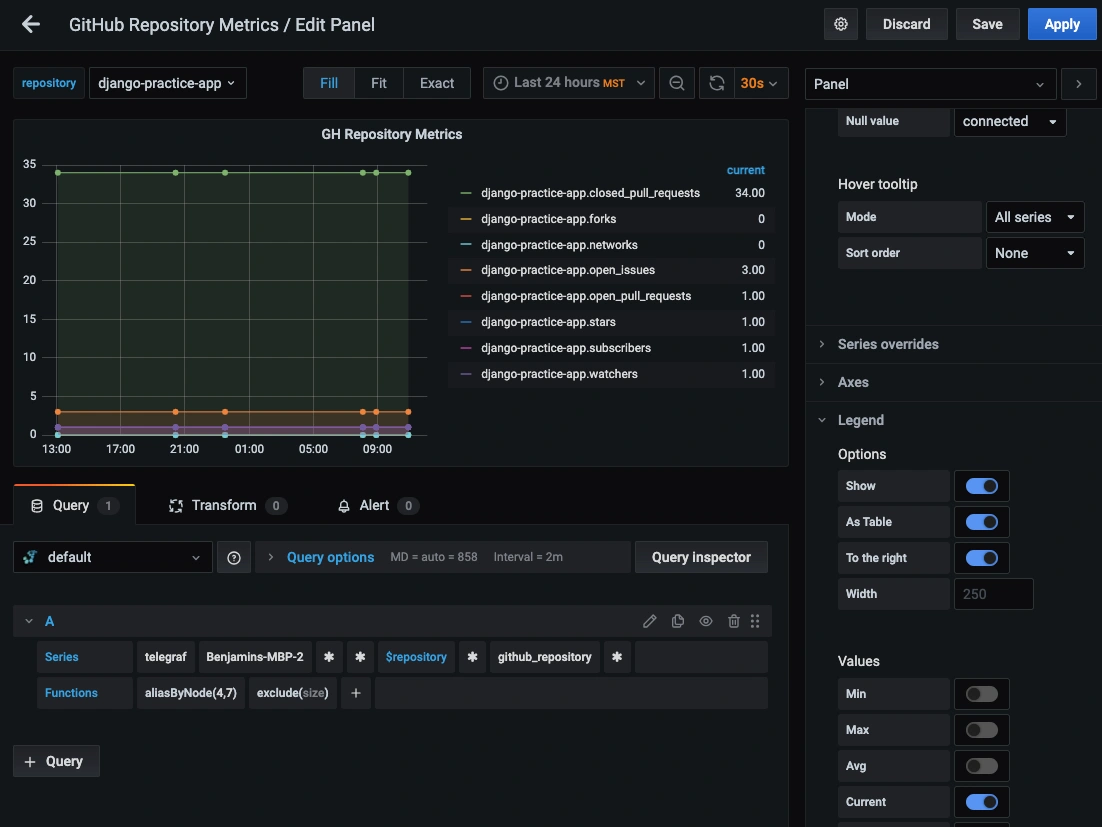Open the Null value connected dropdown
Screen dimensions: 1102x827
tap(1010, 121)
